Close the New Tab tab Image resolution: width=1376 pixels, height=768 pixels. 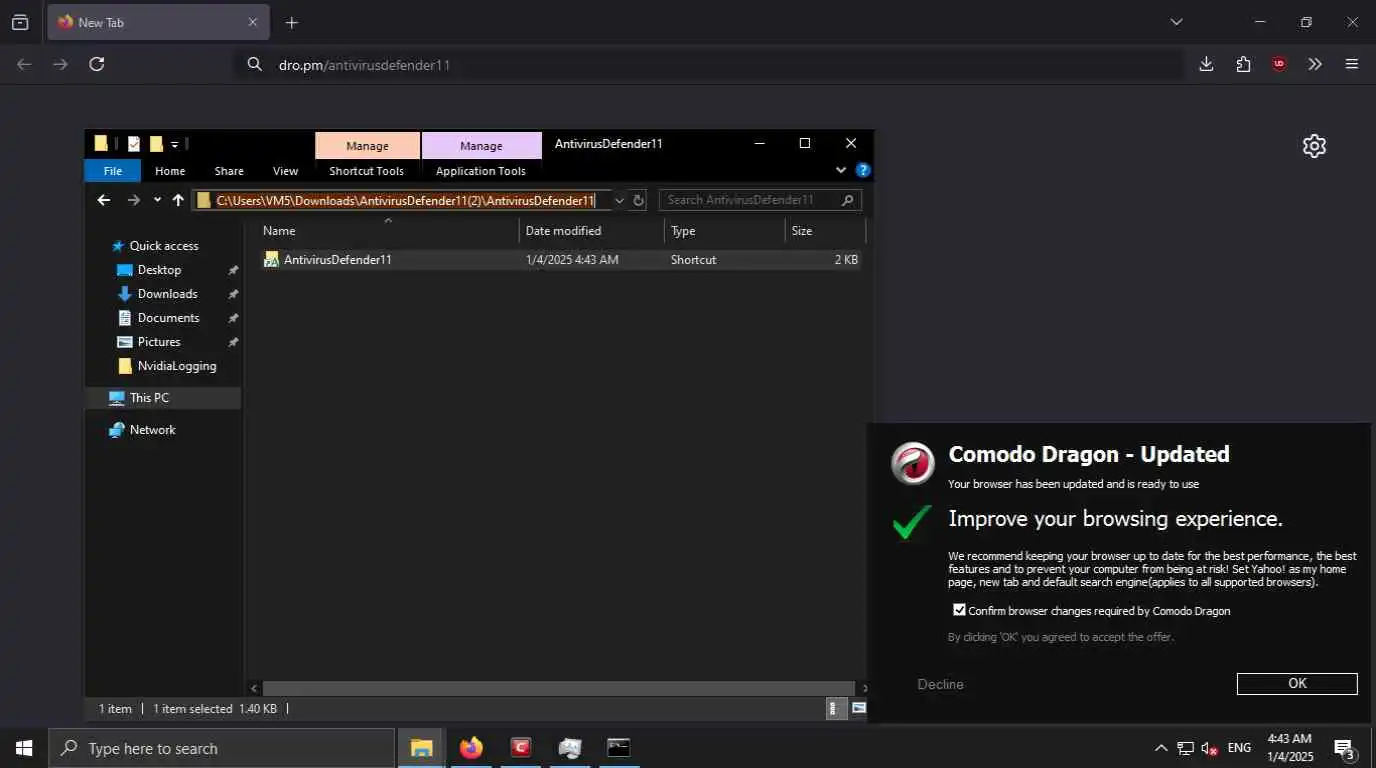pyautogui.click(x=253, y=22)
